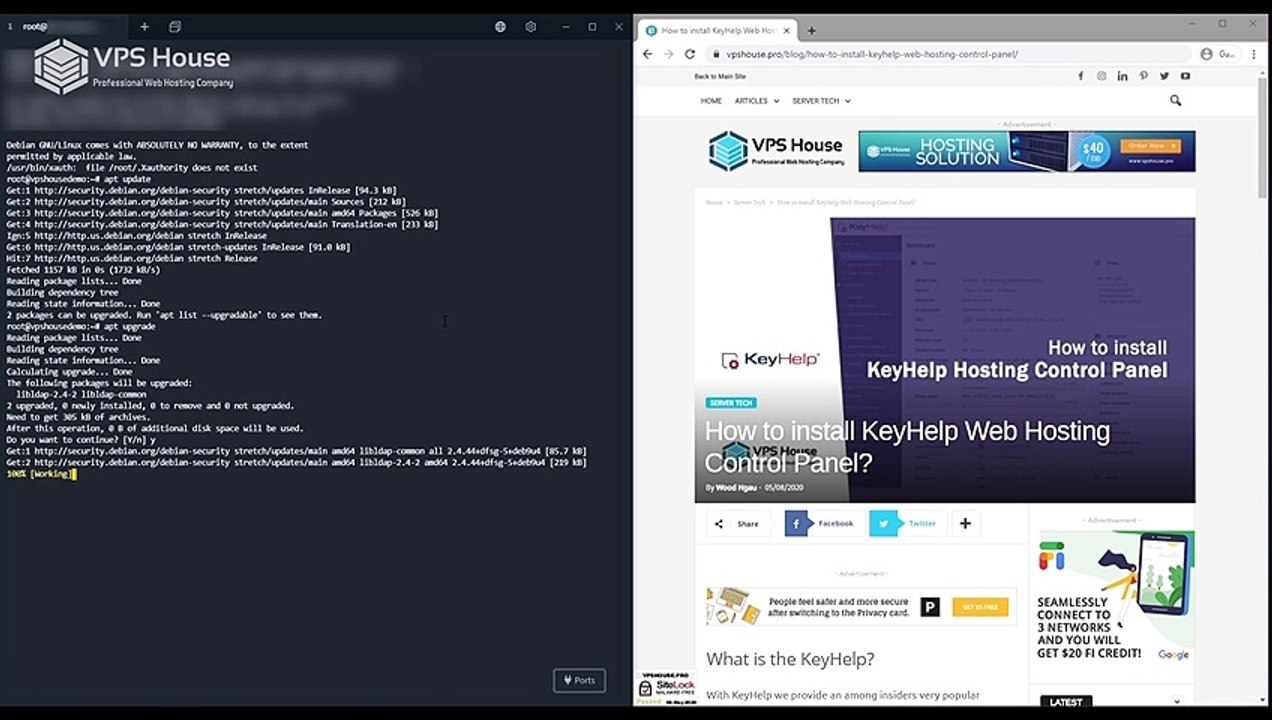This screenshot has width=1272, height=720.
Task: Select the LATEST sidebar tab
Action: click(x=1066, y=701)
